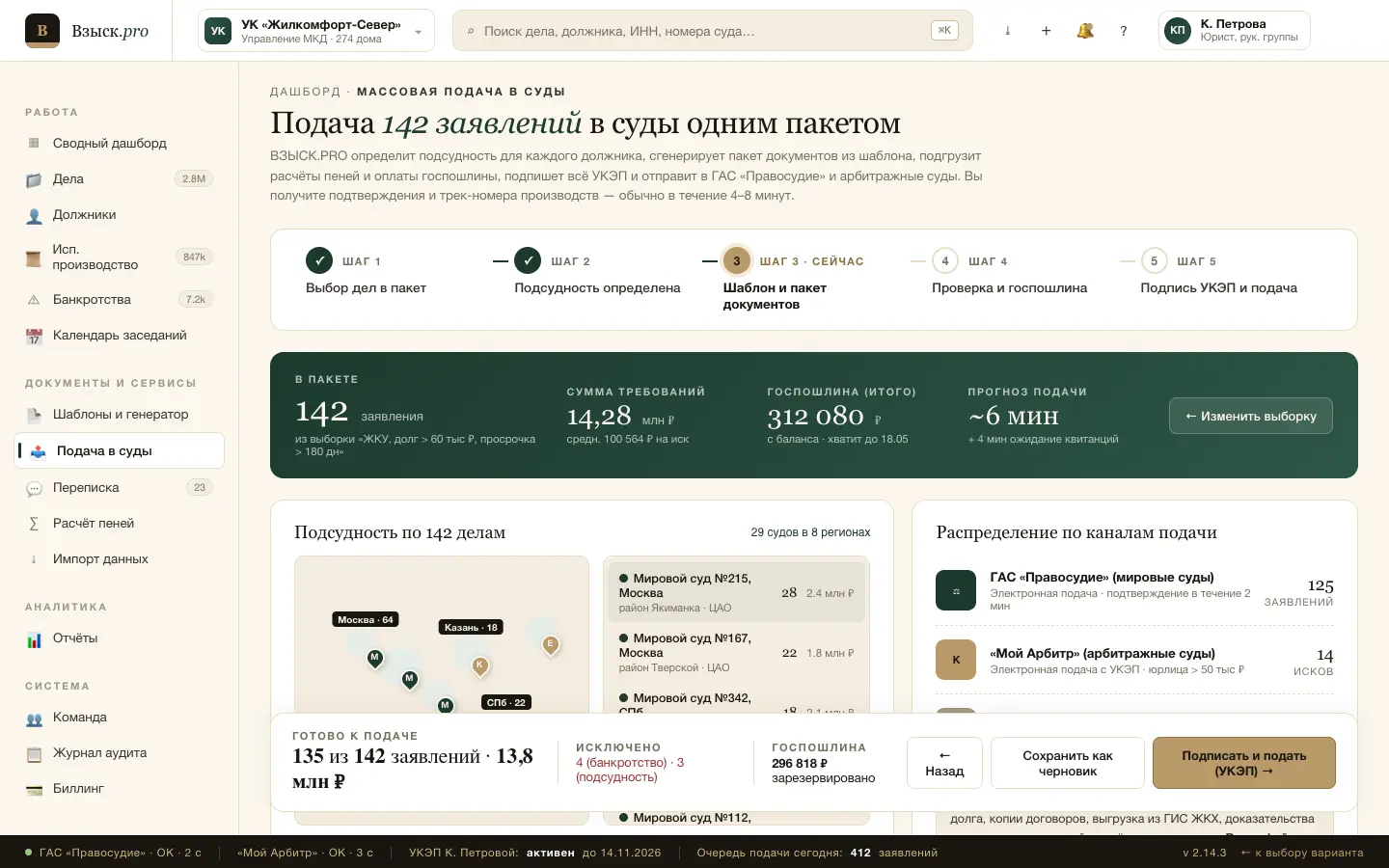This screenshot has width=1389, height=868.
Task: Click the Шаблоны и генератор icon
Action: point(34,415)
